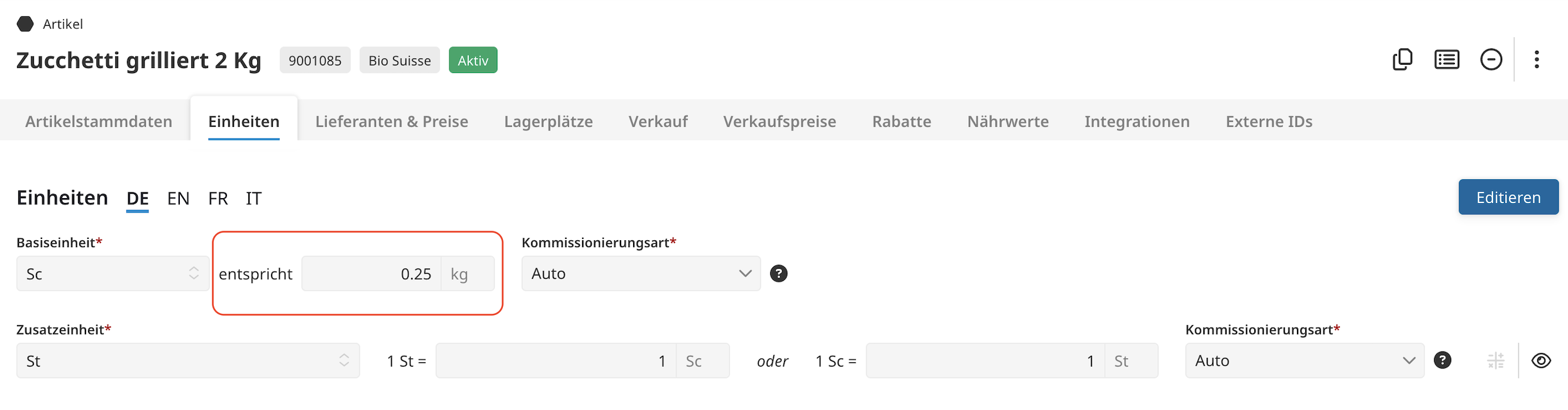Click the adjust settings icon in Zusatzeinheit row
This screenshot has width=1568, height=410.
point(1495,361)
